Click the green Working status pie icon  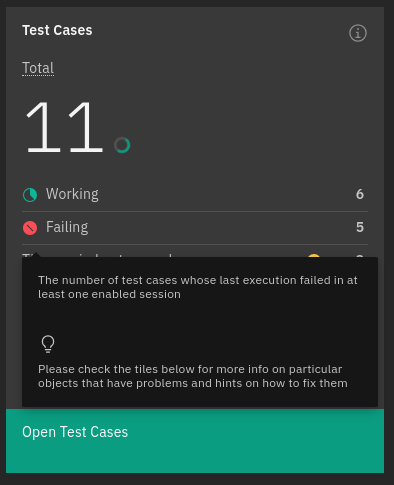[30, 195]
